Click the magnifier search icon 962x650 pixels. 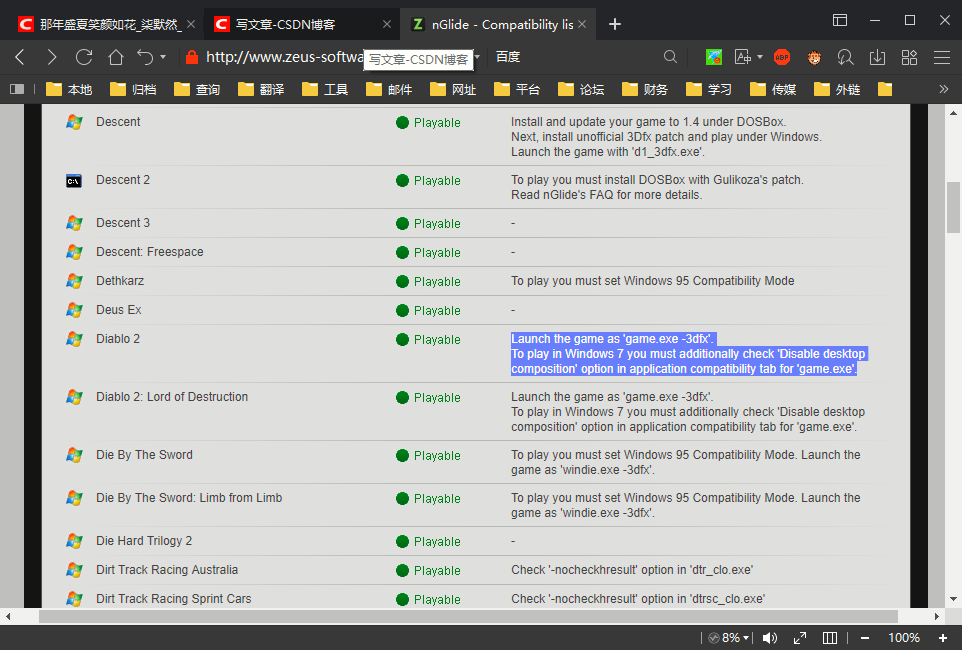(671, 57)
